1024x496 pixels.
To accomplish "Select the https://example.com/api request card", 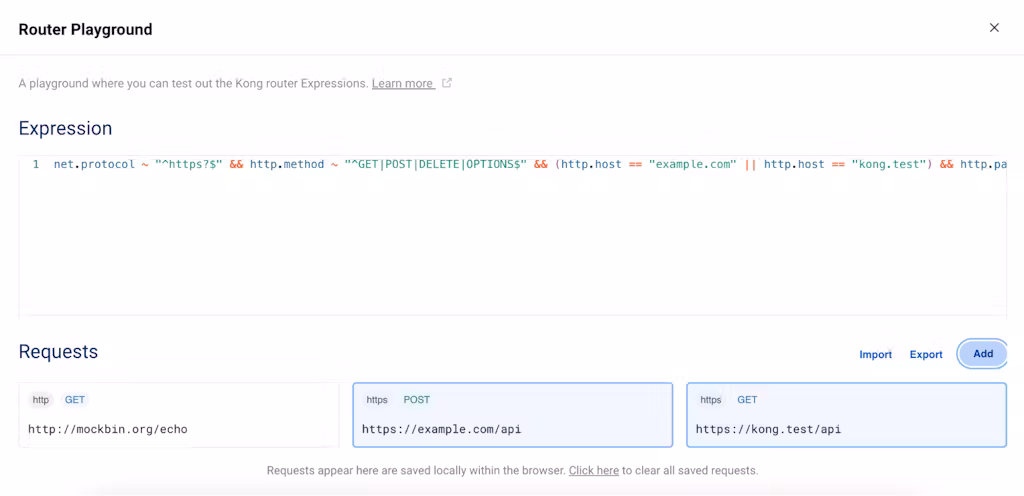I will coord(512,415).
